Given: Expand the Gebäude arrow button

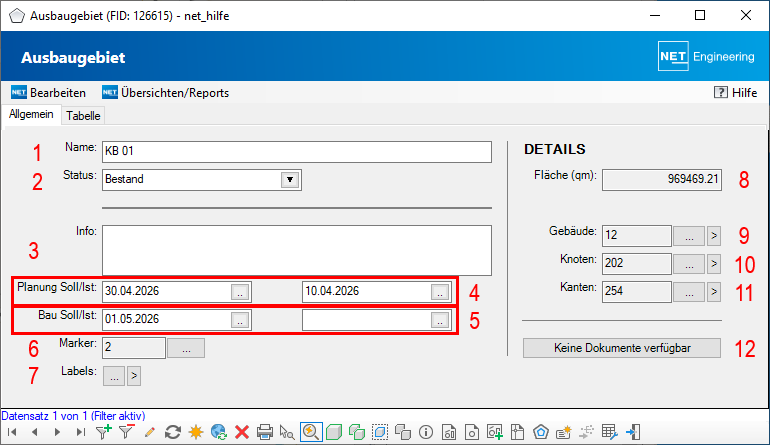Looking at the screenshot, I should coord(713,236).
